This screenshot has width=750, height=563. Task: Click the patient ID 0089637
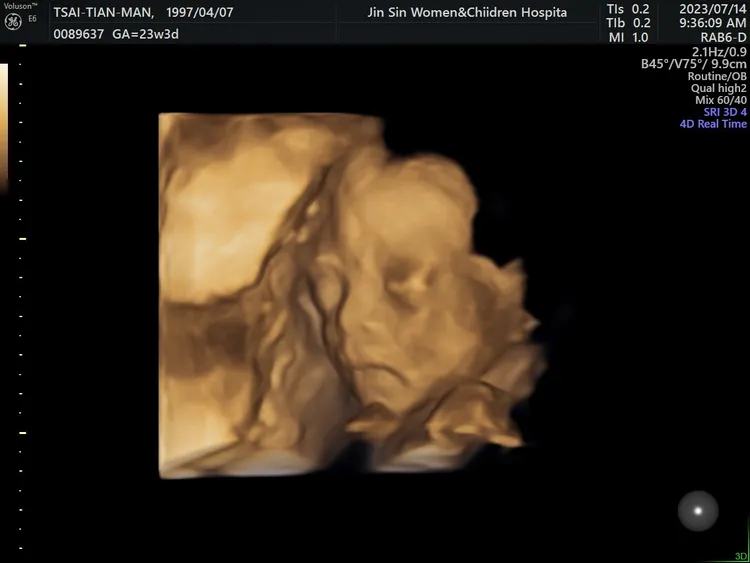coord(77,34)
